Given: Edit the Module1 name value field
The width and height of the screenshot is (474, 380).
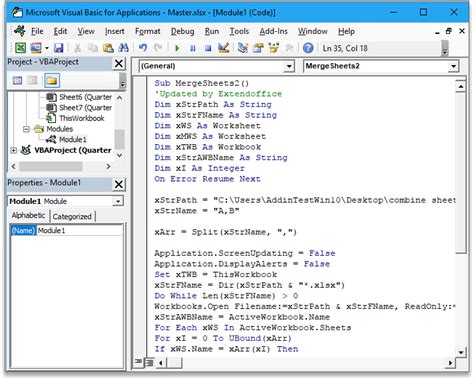Looking at the screenshot, I should pos(79,230).
